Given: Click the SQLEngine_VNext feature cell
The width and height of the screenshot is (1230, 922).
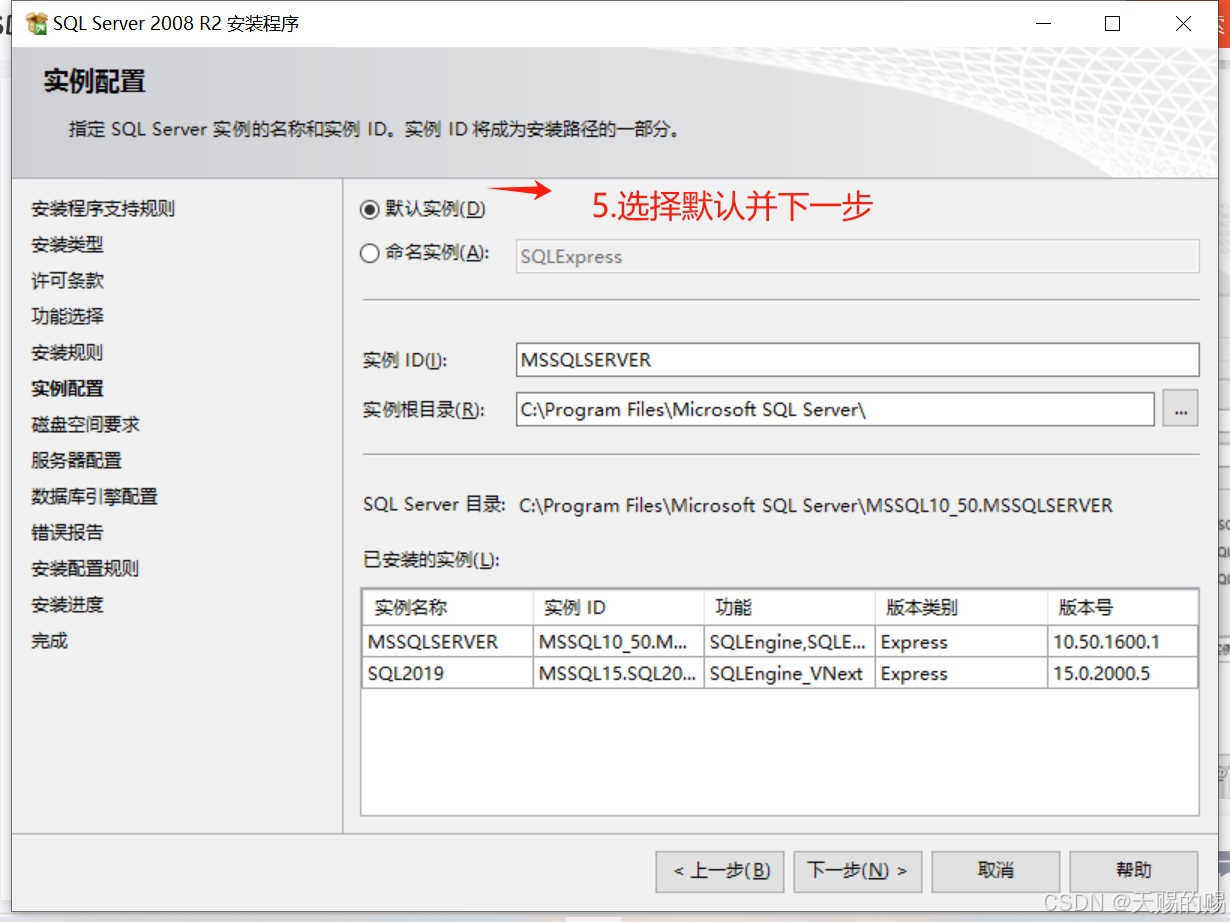Looking at the screenshot, I should click(x=789, y=673).
